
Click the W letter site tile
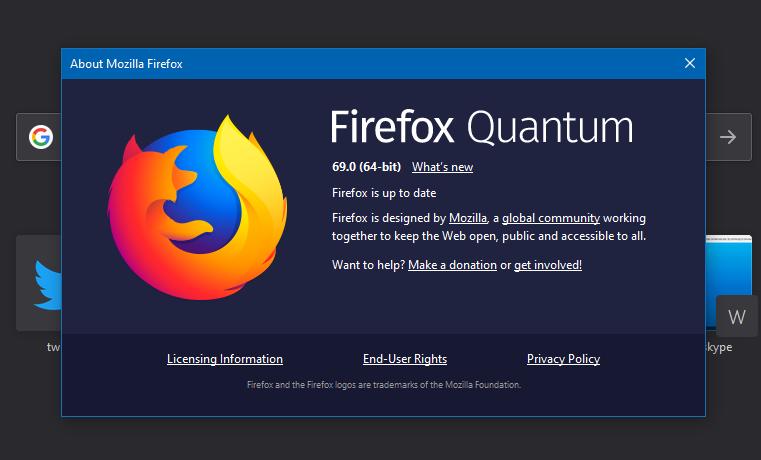[737, 316]
